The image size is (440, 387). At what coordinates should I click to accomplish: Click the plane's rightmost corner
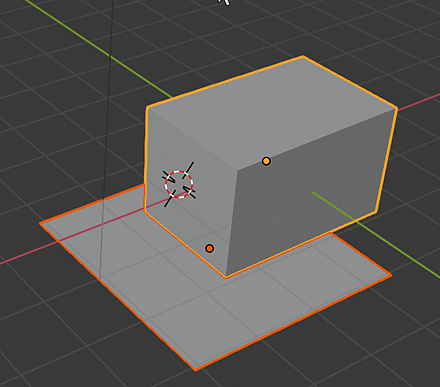tap(391, 275)
